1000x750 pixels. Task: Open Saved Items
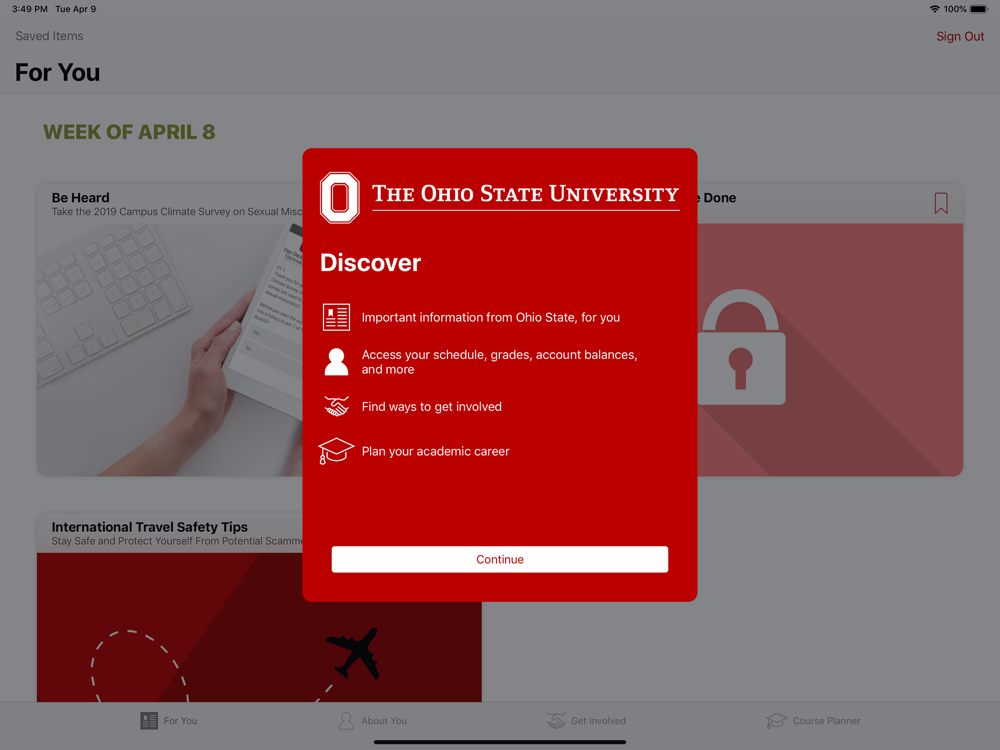pyautogui.click(x=49, y=36)
